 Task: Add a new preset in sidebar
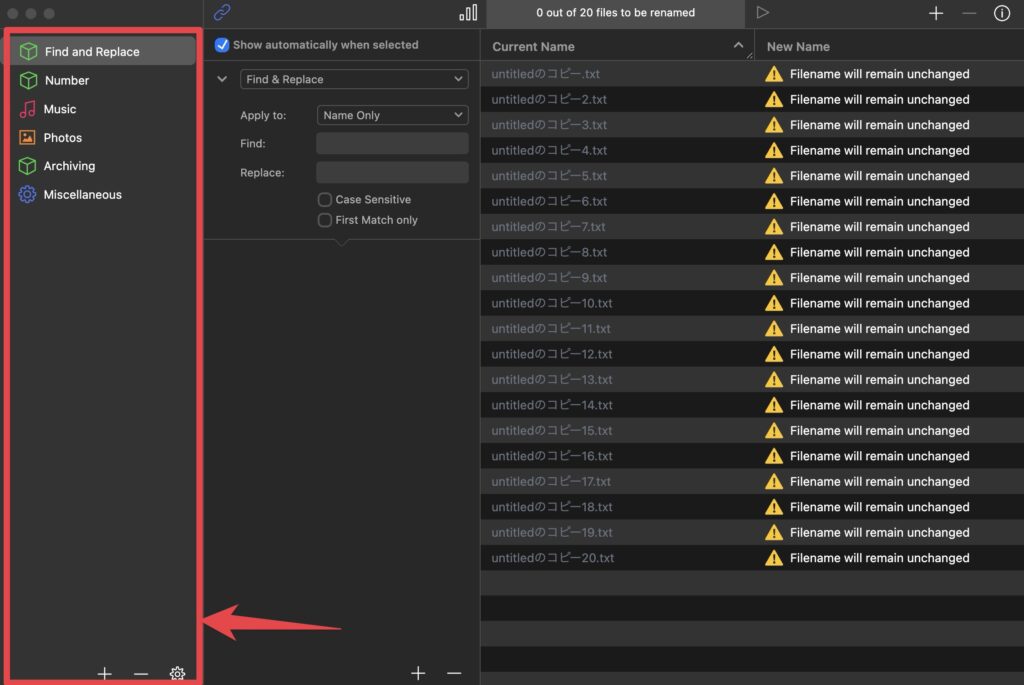pyautogui.click(x=104, y=673)
